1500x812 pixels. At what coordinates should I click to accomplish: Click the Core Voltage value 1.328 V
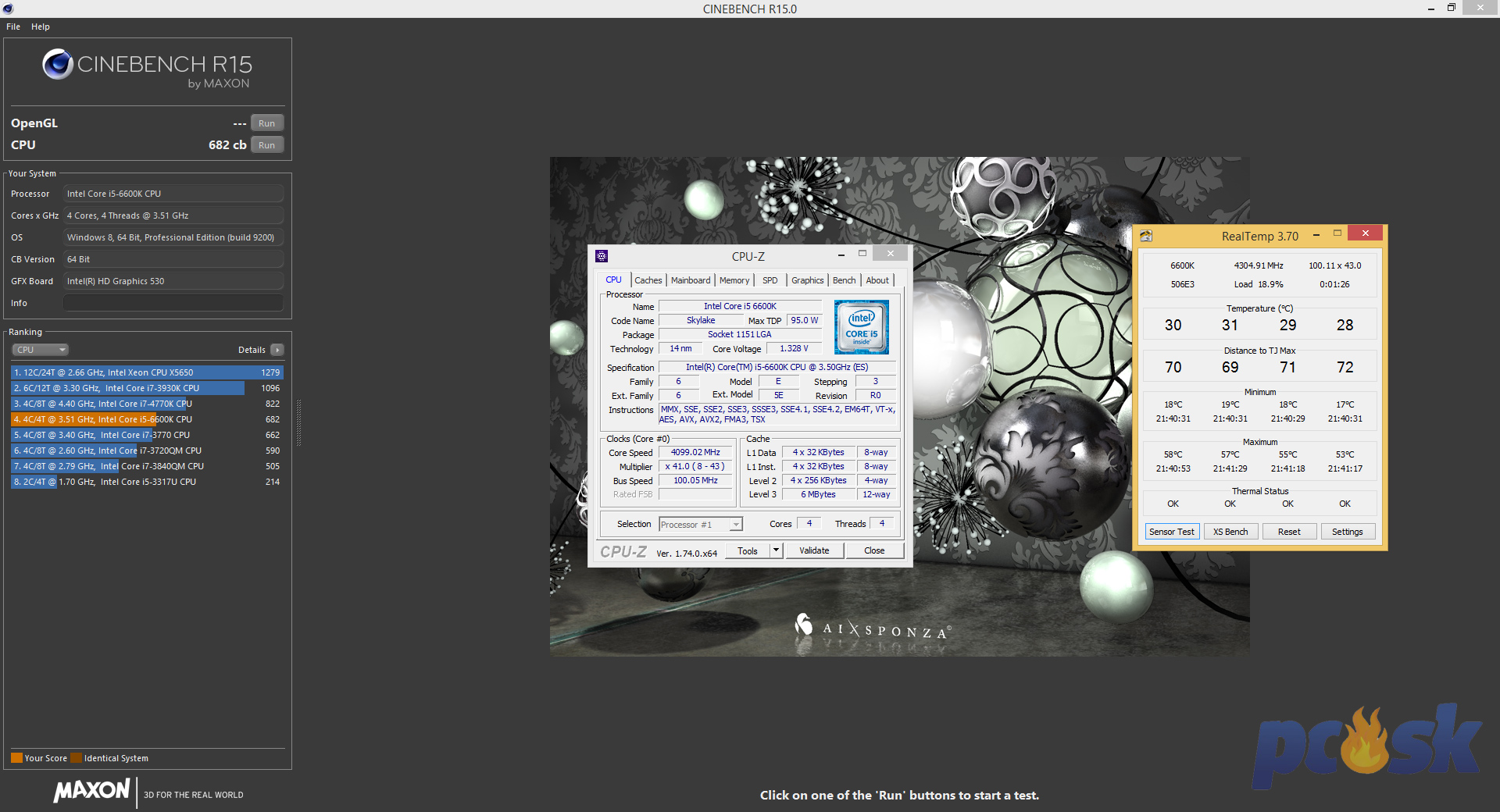pyautogui.click(x=794, y=349)
